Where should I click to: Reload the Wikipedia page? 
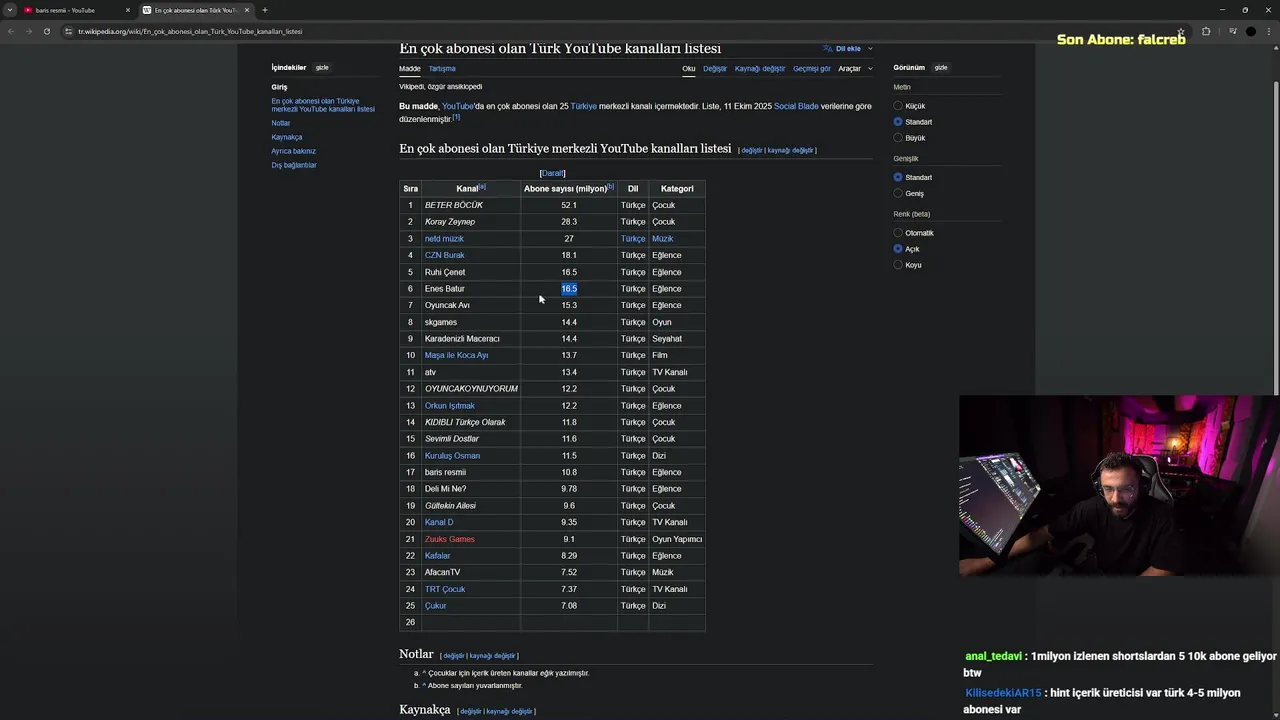(46, 31)
